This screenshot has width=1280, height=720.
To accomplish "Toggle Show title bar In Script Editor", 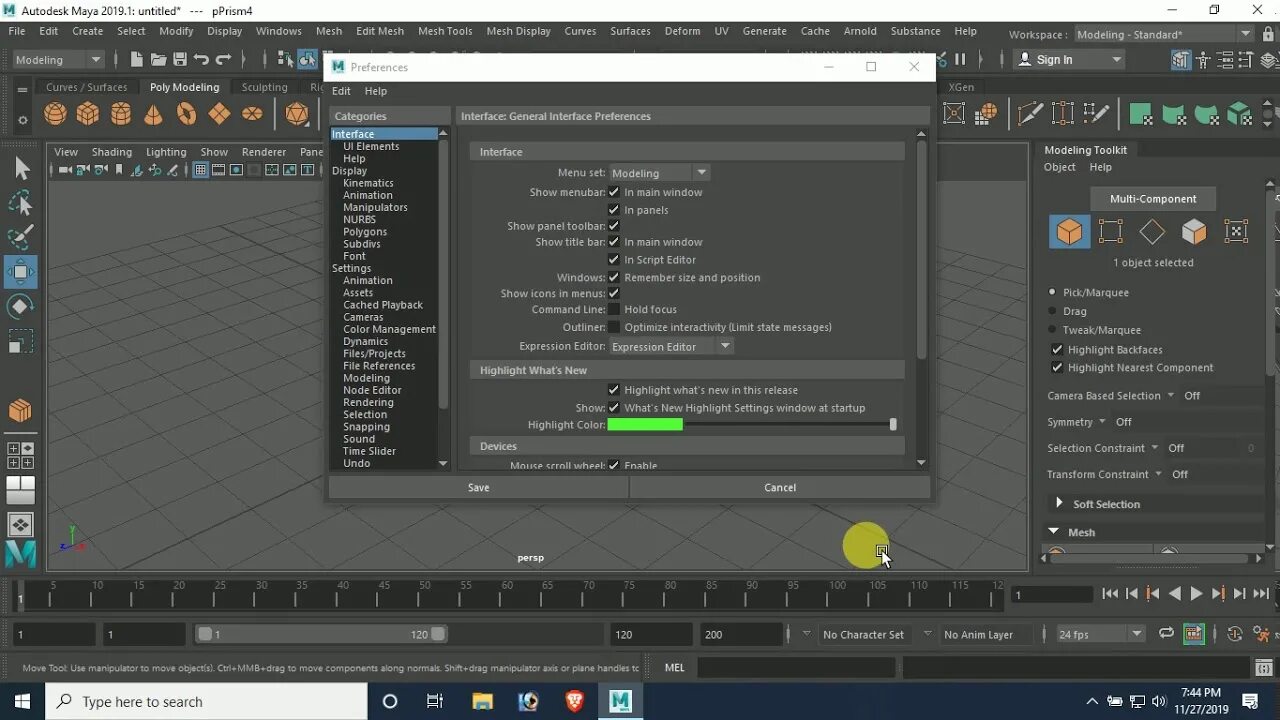I will [x=614, y=260].
